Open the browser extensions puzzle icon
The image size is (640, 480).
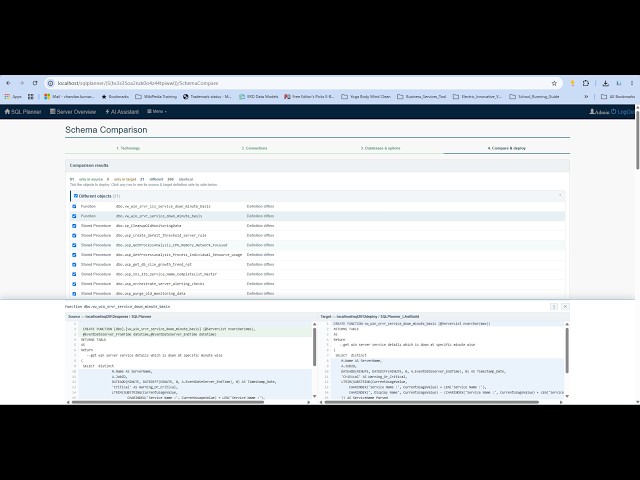click(586, 83)
